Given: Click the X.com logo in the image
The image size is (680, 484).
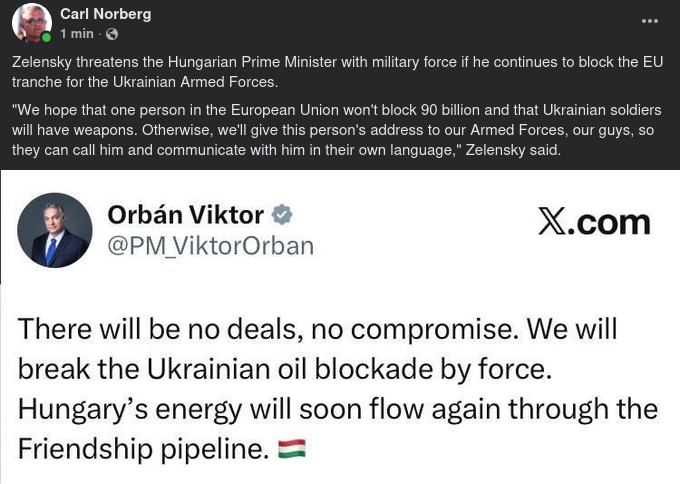Looking at the screenshot, I should (x=594, y=222).
